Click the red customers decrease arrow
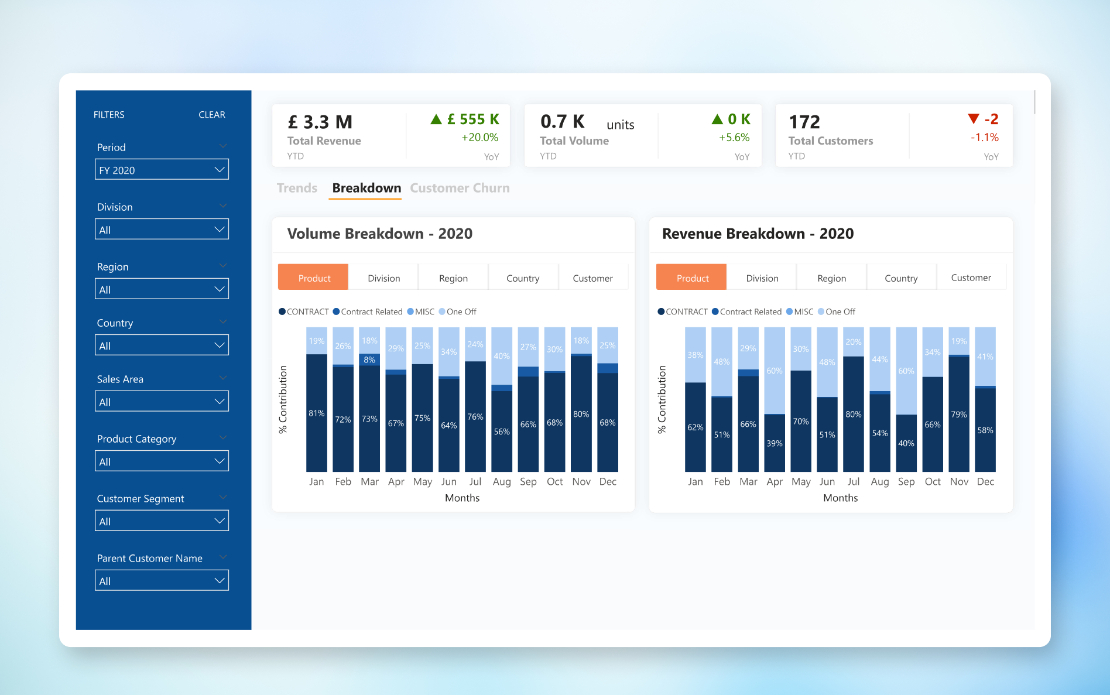Image resolution: width=1110 pixels, height=695 pixels. [973, 119]
